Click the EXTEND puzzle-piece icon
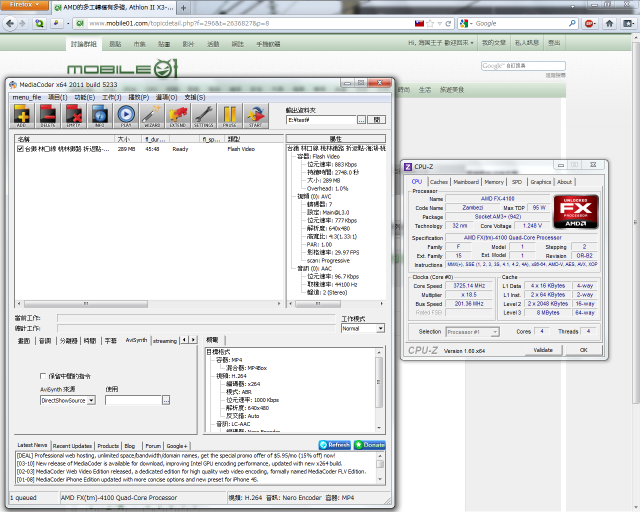This screenshot has width=640, height=512. 178,116
